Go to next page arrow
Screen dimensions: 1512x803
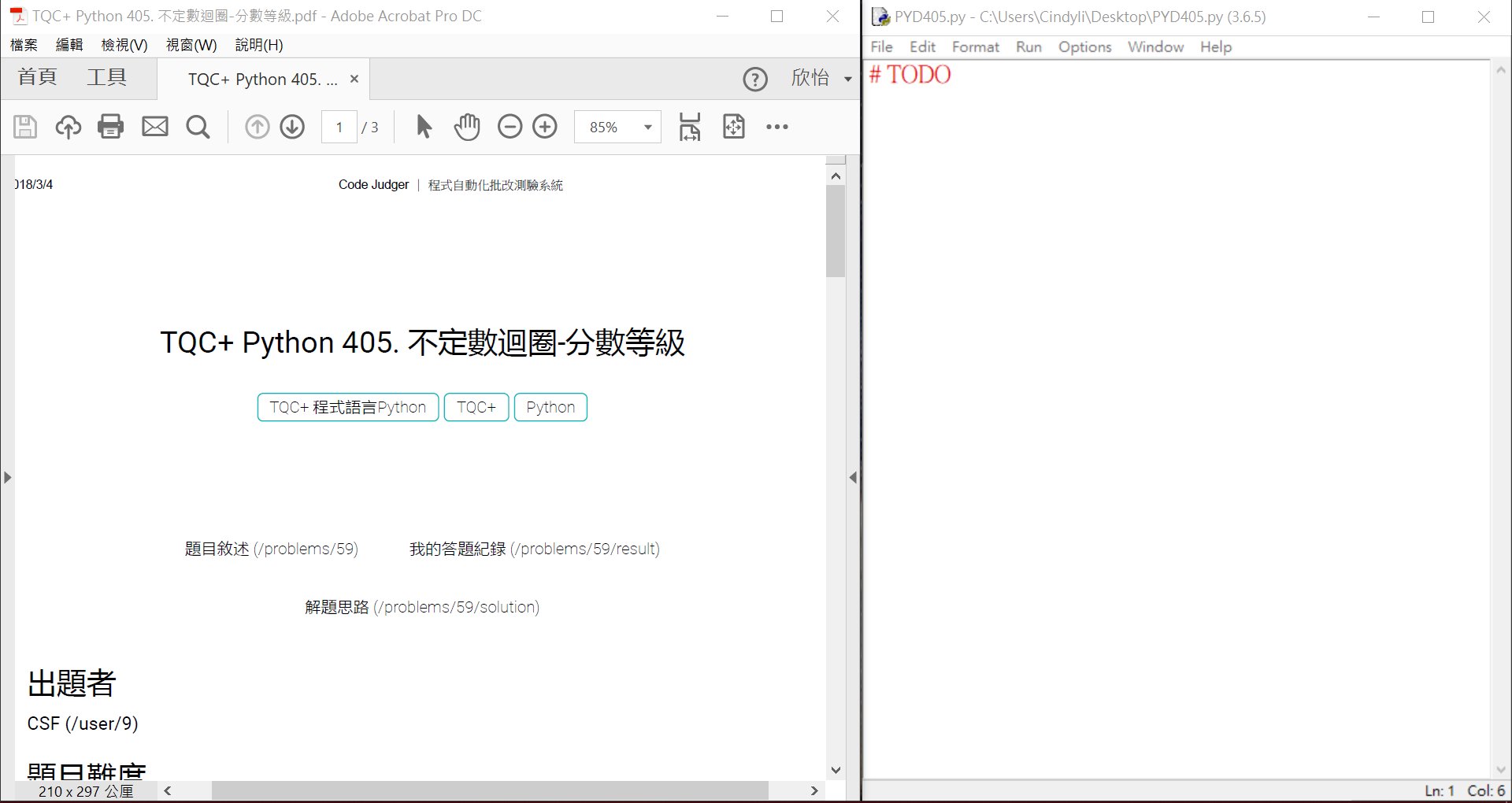pyautogui.click(x=292, y=127)
